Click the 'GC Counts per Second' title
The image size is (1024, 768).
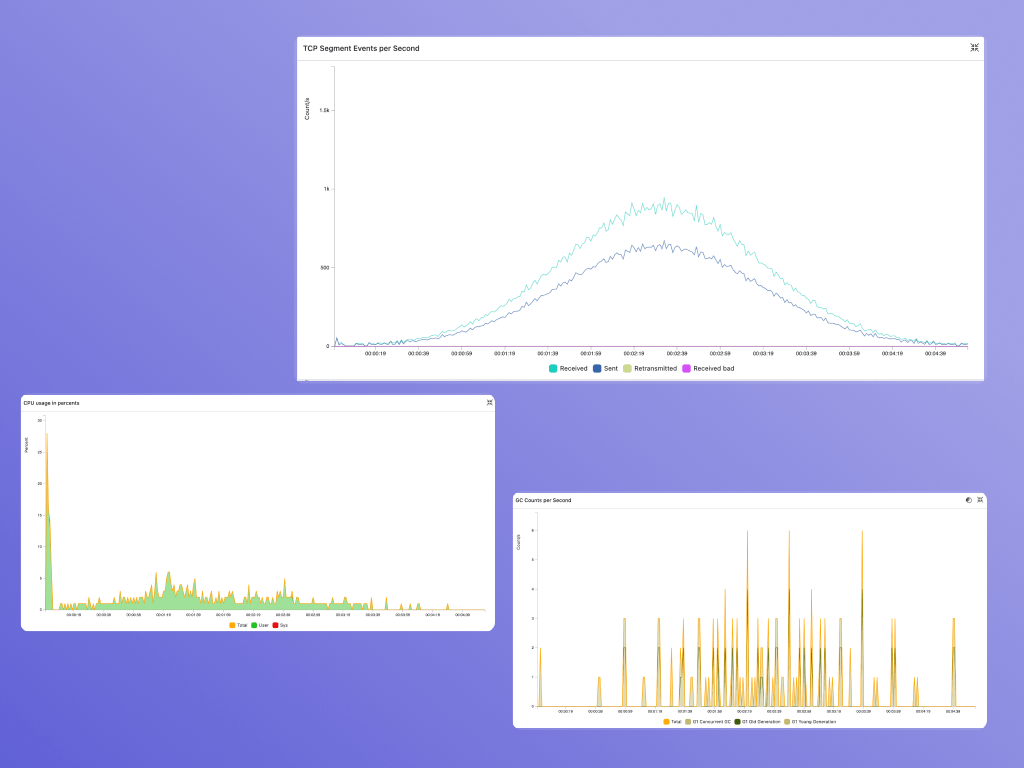543,500
